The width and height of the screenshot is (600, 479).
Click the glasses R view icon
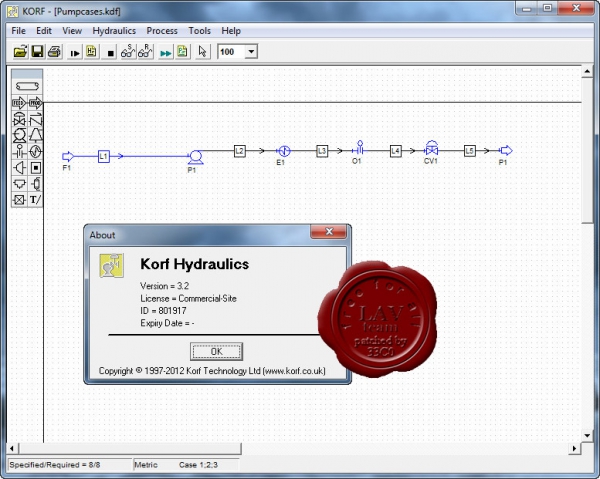(145, 52)
